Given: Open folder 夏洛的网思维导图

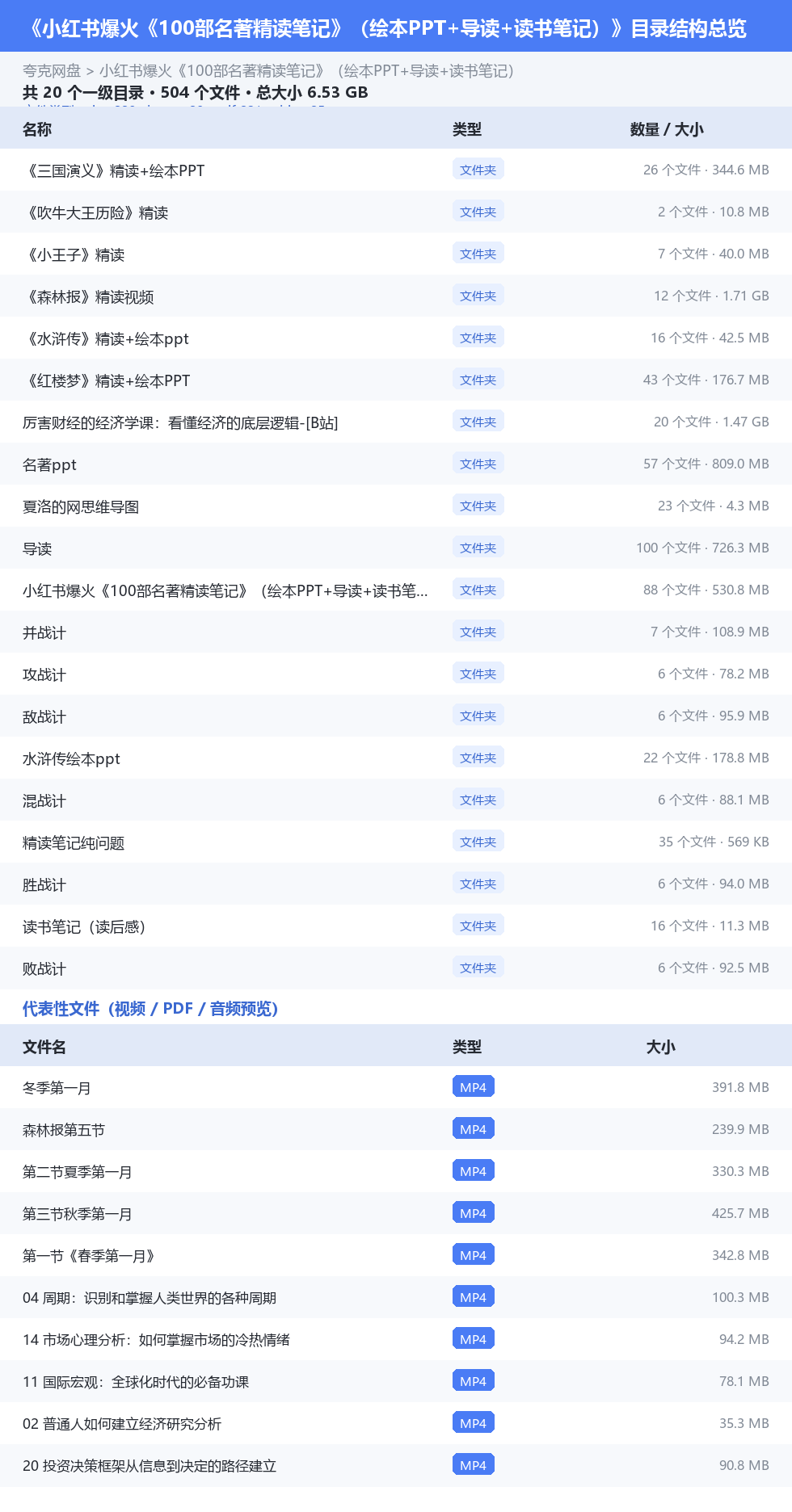Looking at the screenshot, I should click(81, 506).
